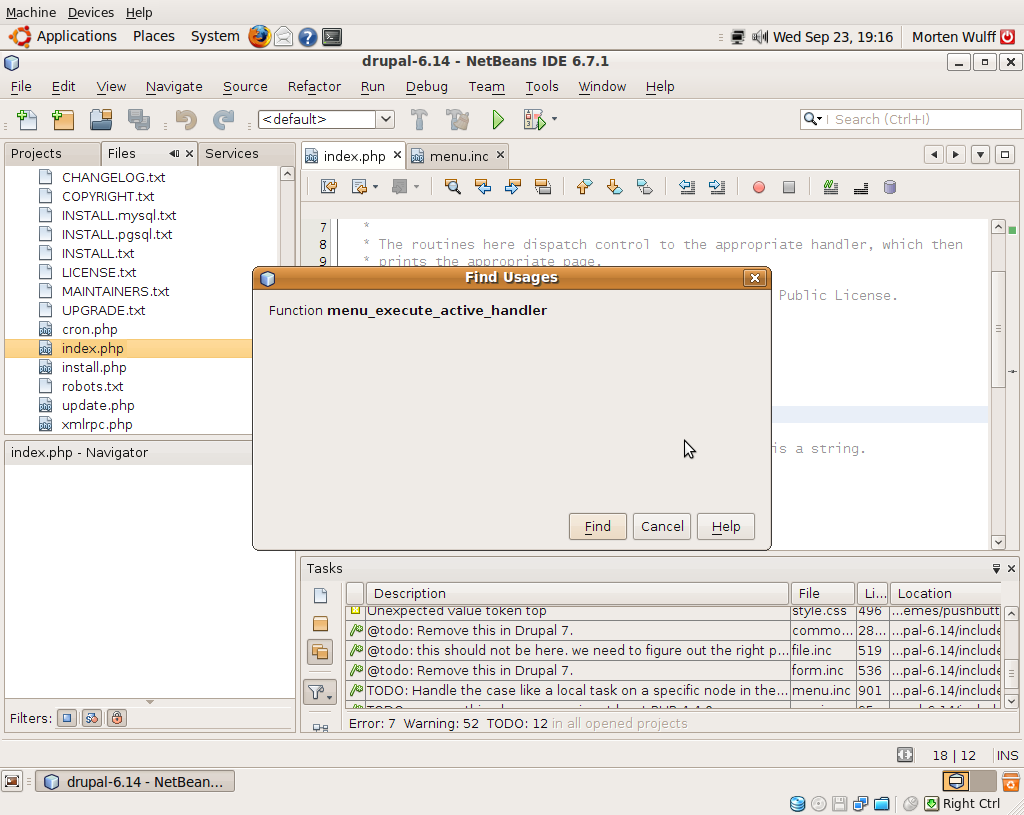
Task: Expand the Debug Main Project dropdown arrow
Action: (x=554, y=119)
